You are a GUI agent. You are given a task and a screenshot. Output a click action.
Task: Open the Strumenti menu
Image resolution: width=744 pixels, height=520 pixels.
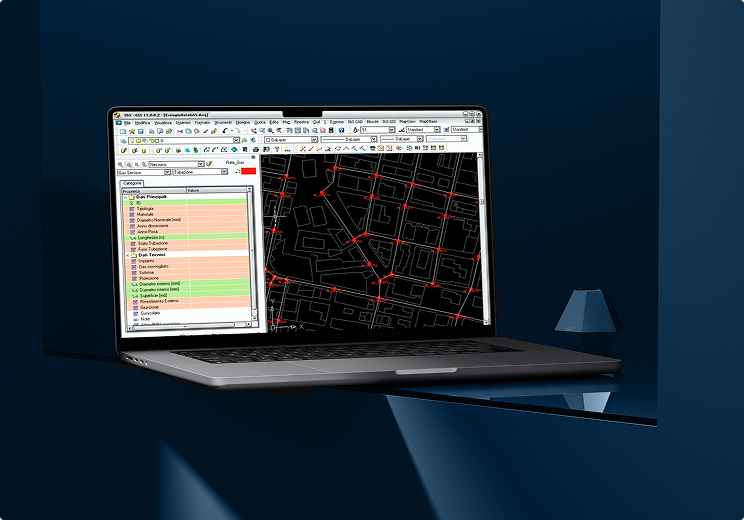pyautogui.click(x=222, y=121)
